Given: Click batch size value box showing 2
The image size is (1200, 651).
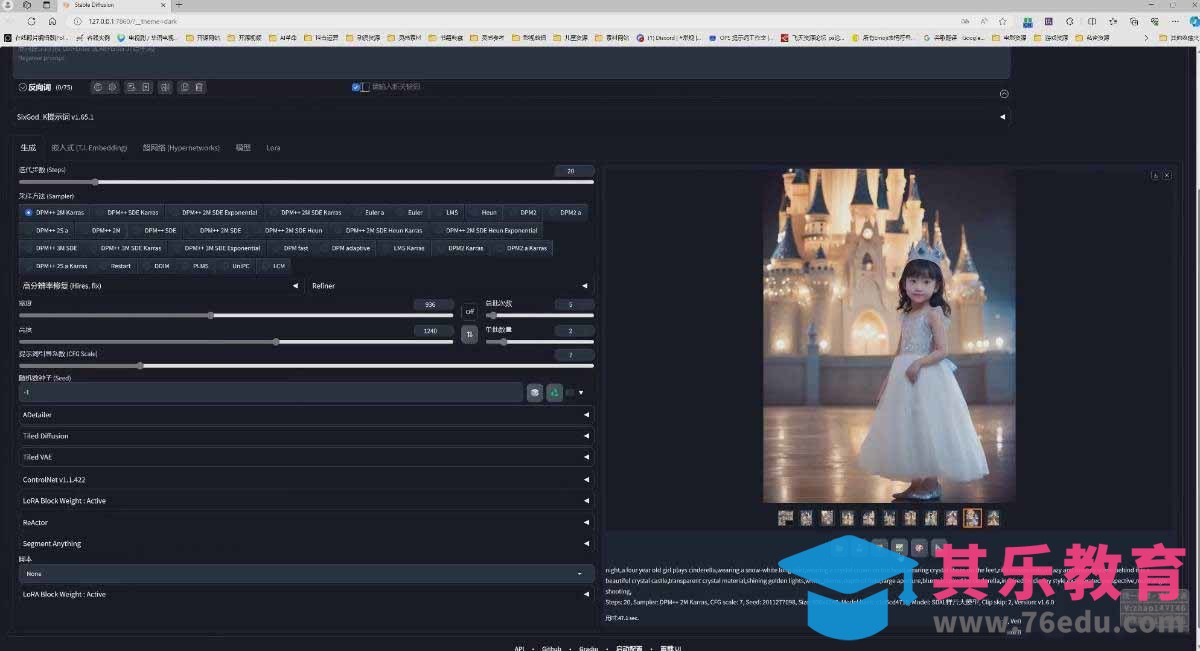Looking at the screenshot, I should [x=574, y=330].
